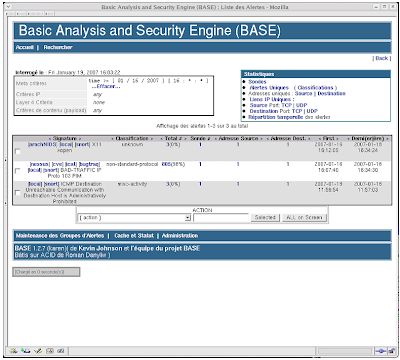Open the Alertes Uniques link

(x=269, y=88)
